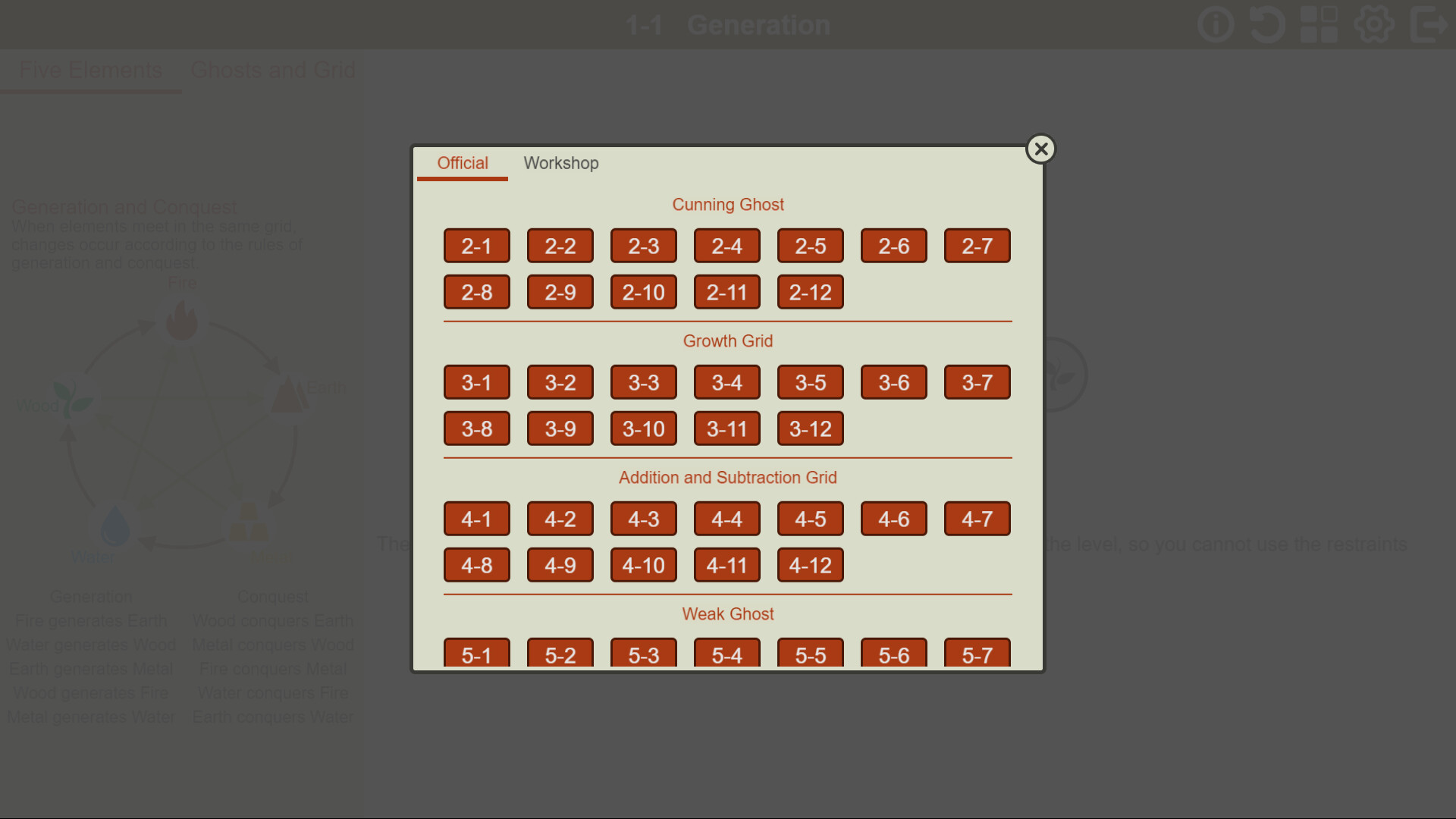Click the restart icon at top right
Screen dimensions: 1456x819
tap(1266, 24)
